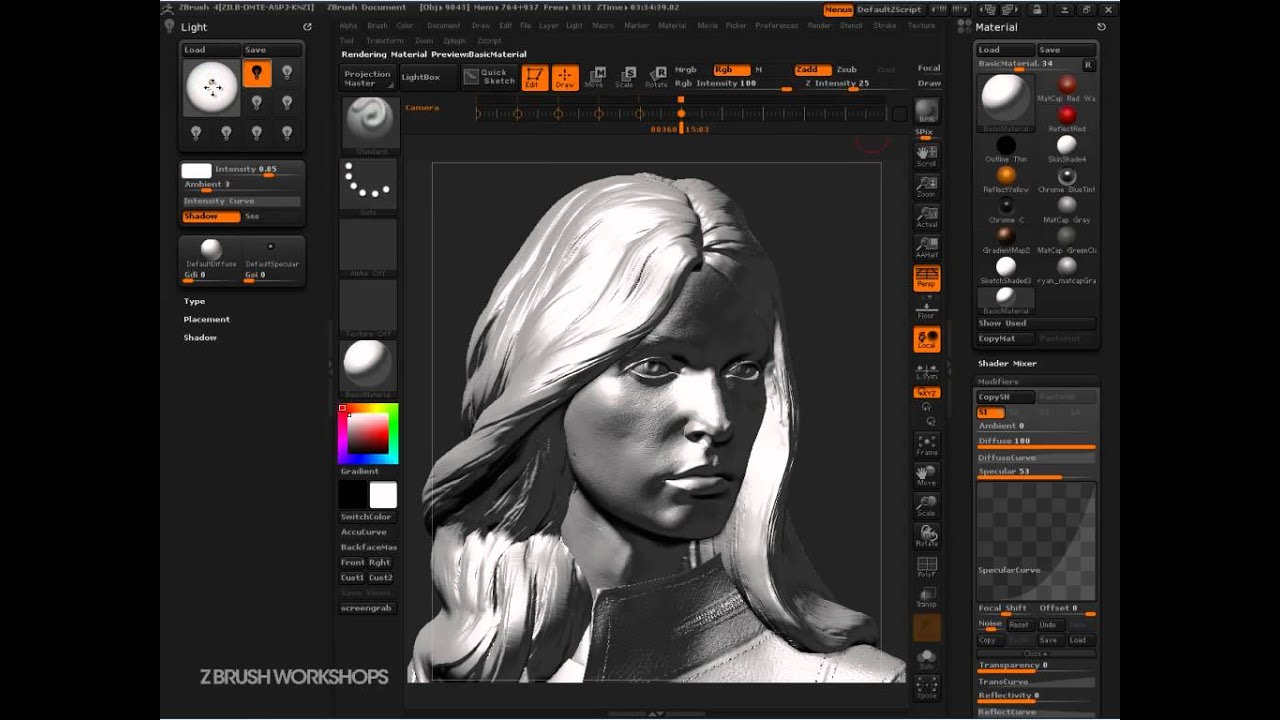Click the Transp transparency icon
The image size is (1280, 720).
pyautogui.click(x=927, y=598)
